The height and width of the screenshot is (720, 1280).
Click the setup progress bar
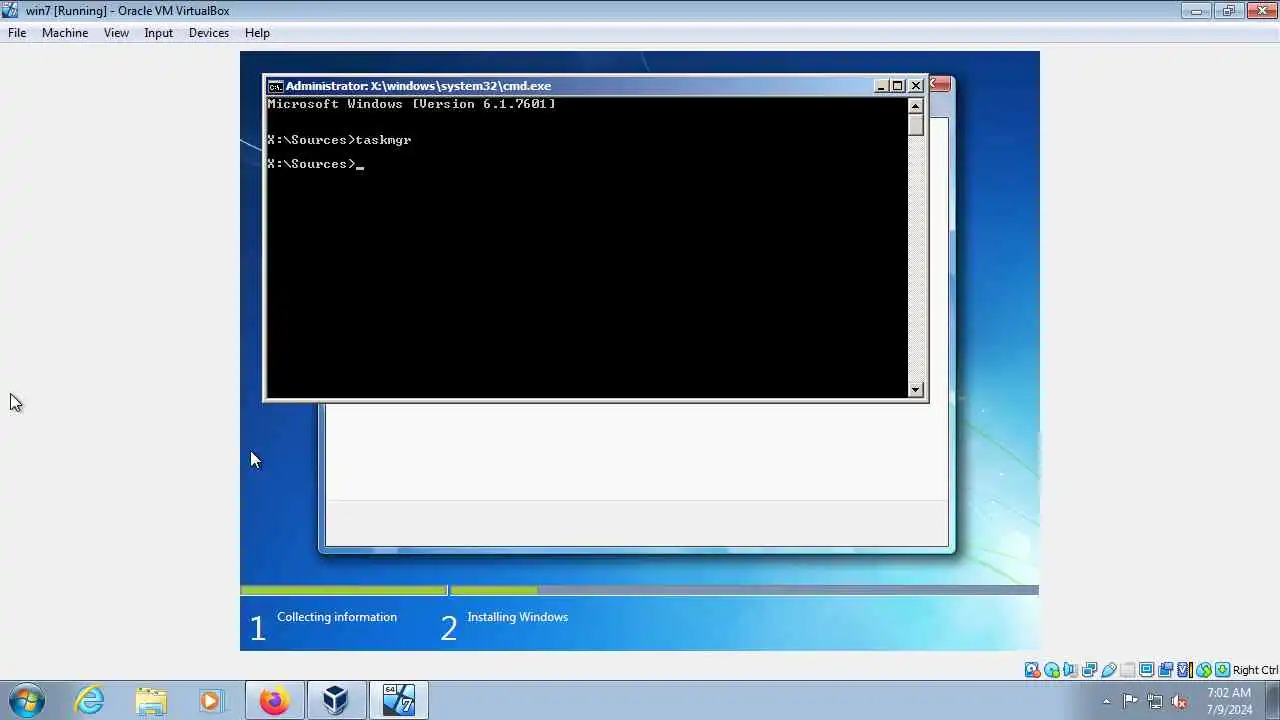[639, 590]
